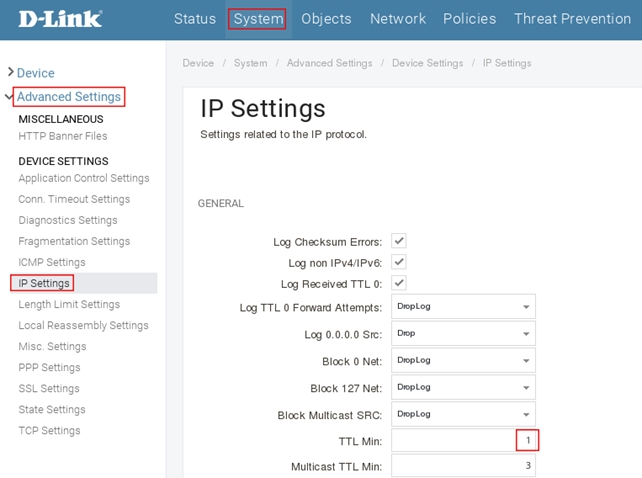
Task: Go to the Network tab
Action: click(x=398, y=19)
